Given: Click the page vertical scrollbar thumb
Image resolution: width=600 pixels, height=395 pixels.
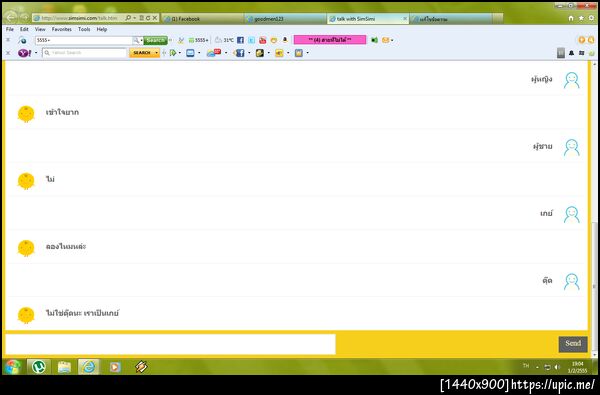Looking at the screenshot, I should pos(594,285).
